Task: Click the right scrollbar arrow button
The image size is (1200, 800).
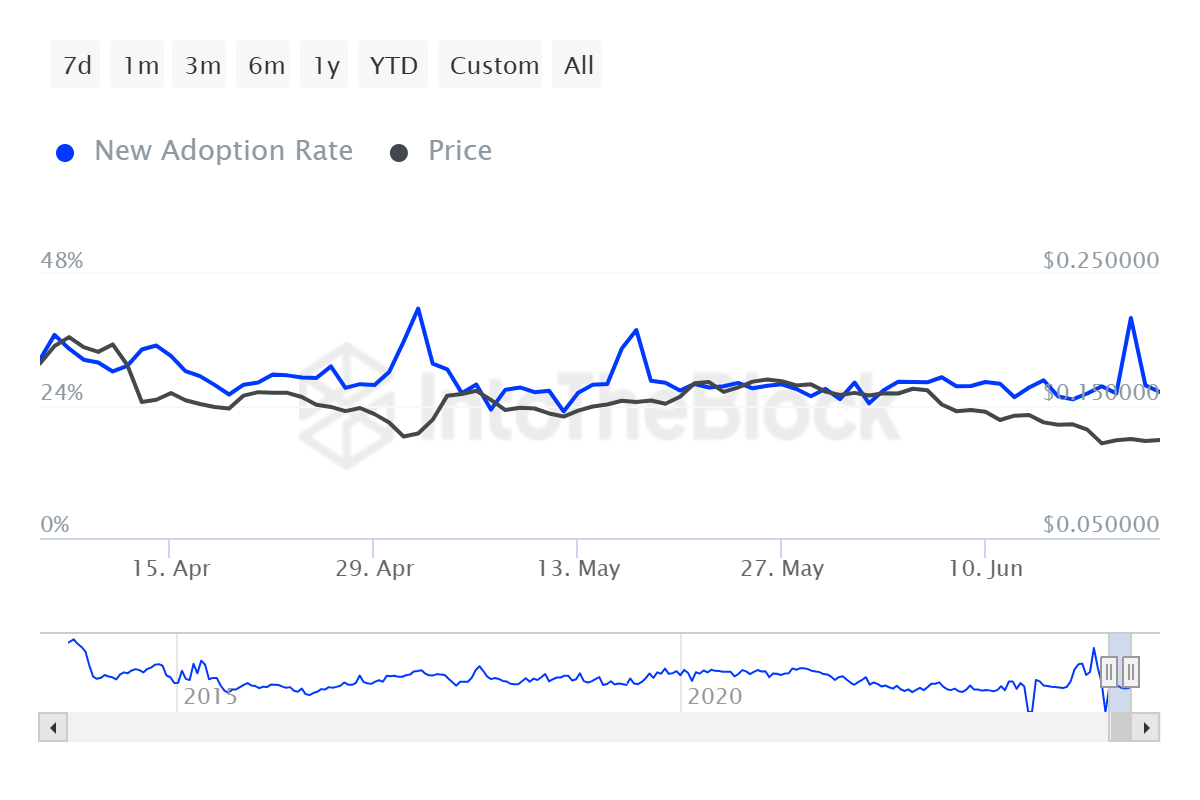Action: [1146, 727]
